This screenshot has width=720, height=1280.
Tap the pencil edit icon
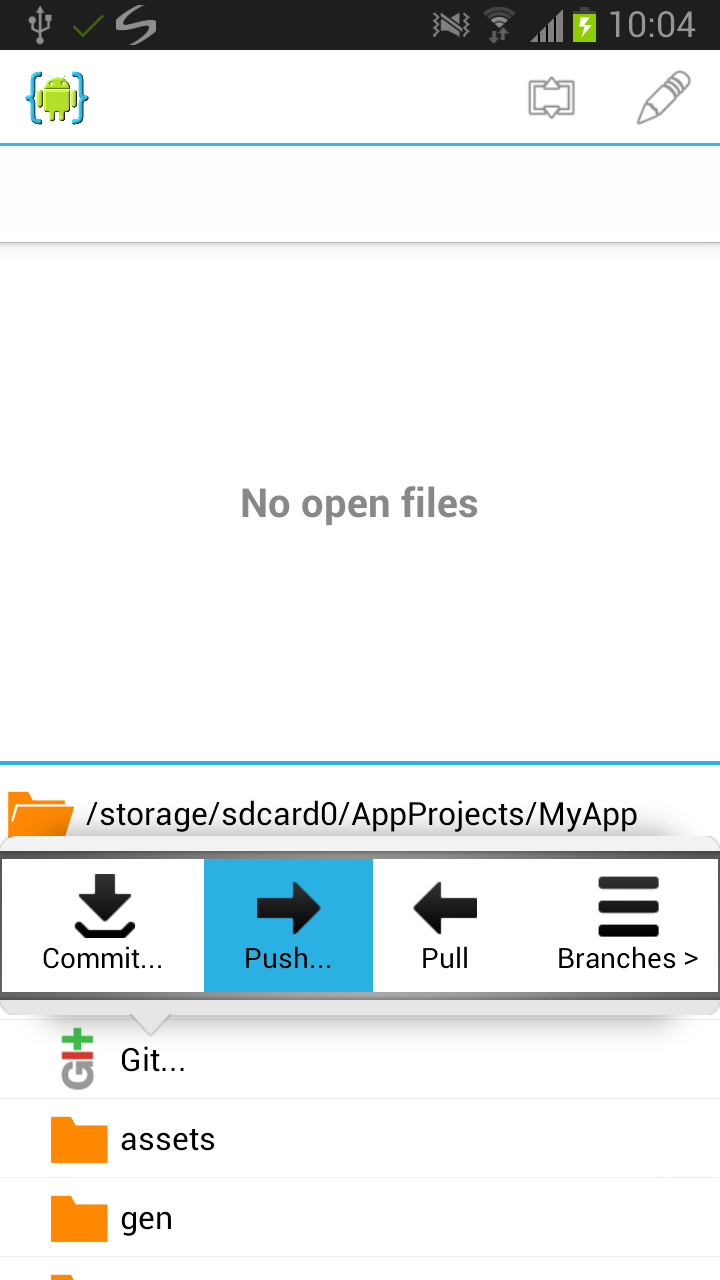[x=664, y=97]
